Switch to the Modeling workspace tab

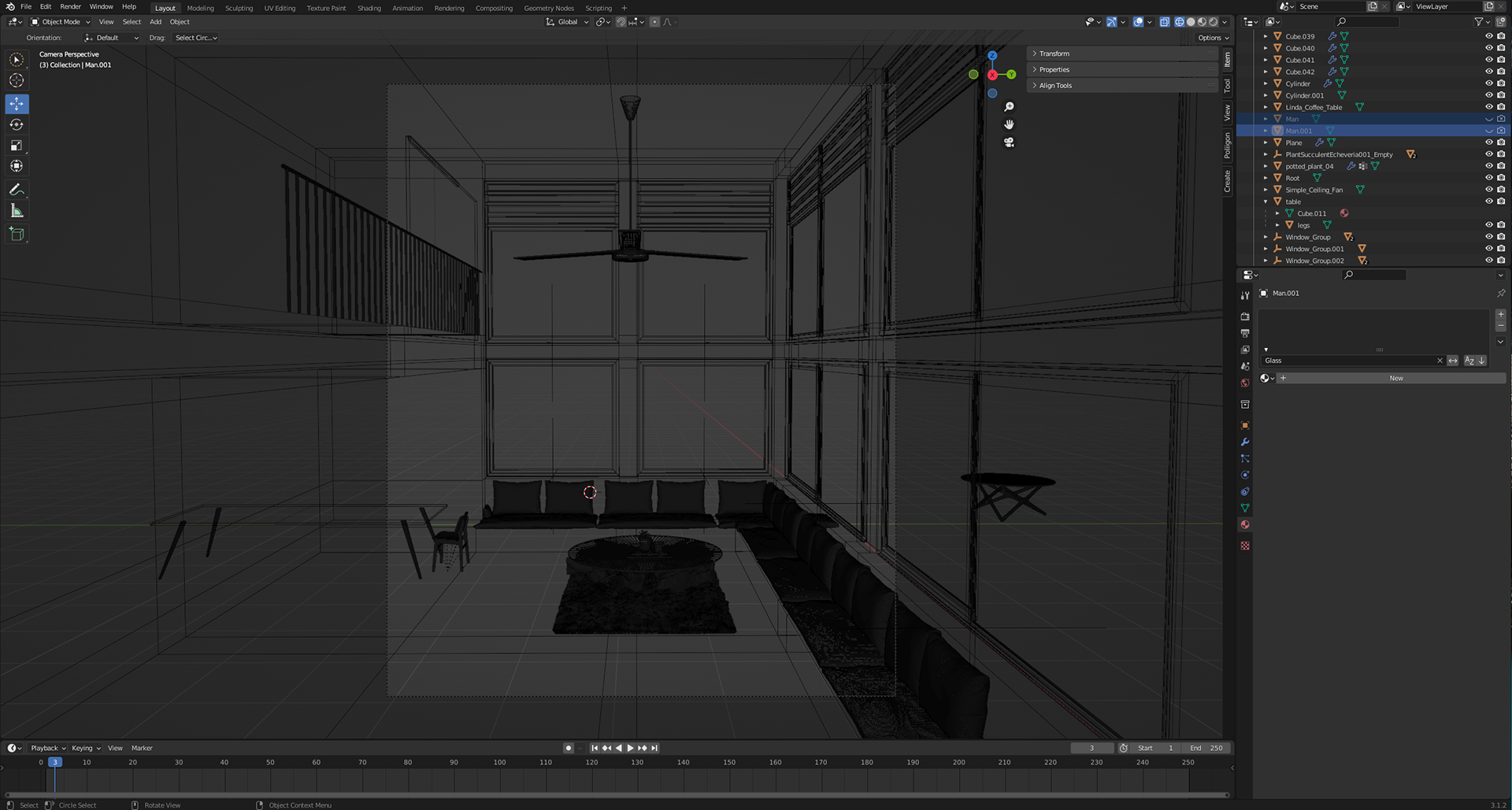[x=200, y=8]
